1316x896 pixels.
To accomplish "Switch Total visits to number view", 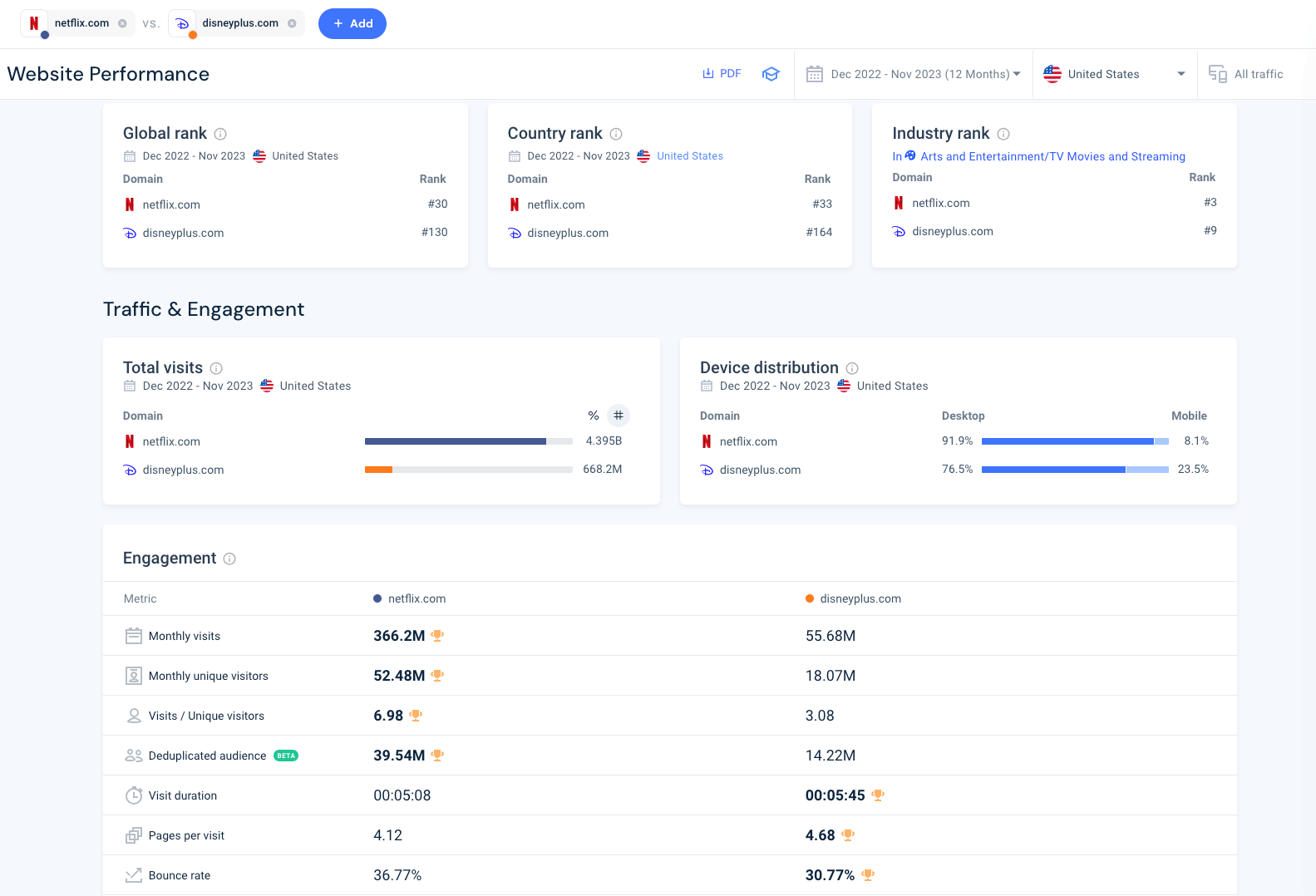I will (x=619, y=416).
